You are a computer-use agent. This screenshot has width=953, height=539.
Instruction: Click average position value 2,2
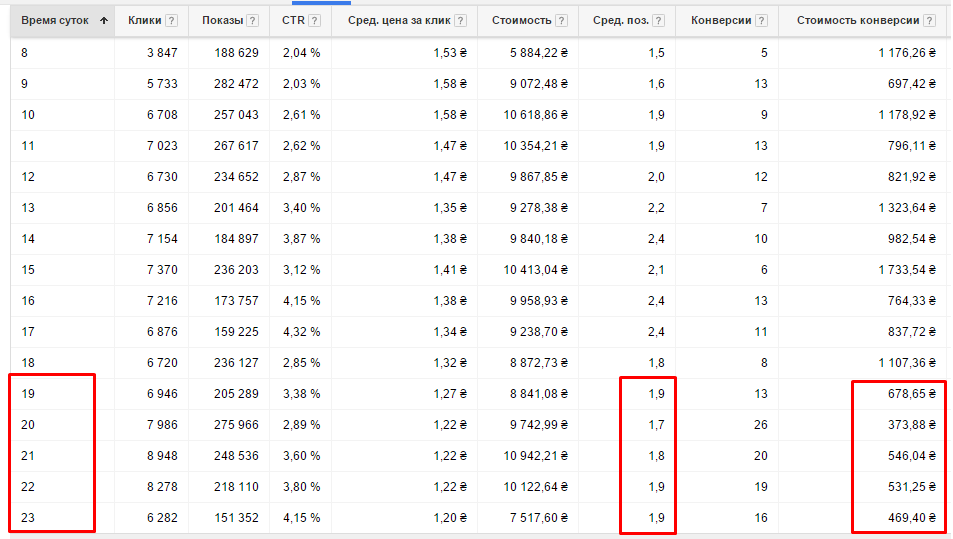click(656, 208)
